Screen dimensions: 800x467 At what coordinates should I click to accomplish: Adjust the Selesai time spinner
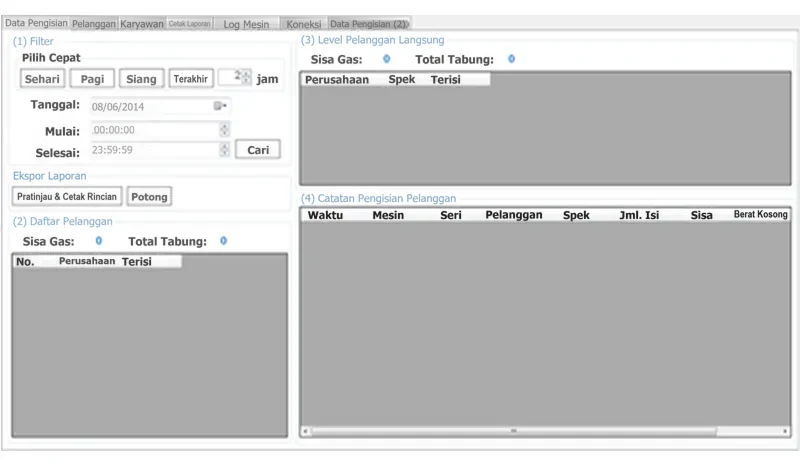pyautogui.click(x=224, y=150)
